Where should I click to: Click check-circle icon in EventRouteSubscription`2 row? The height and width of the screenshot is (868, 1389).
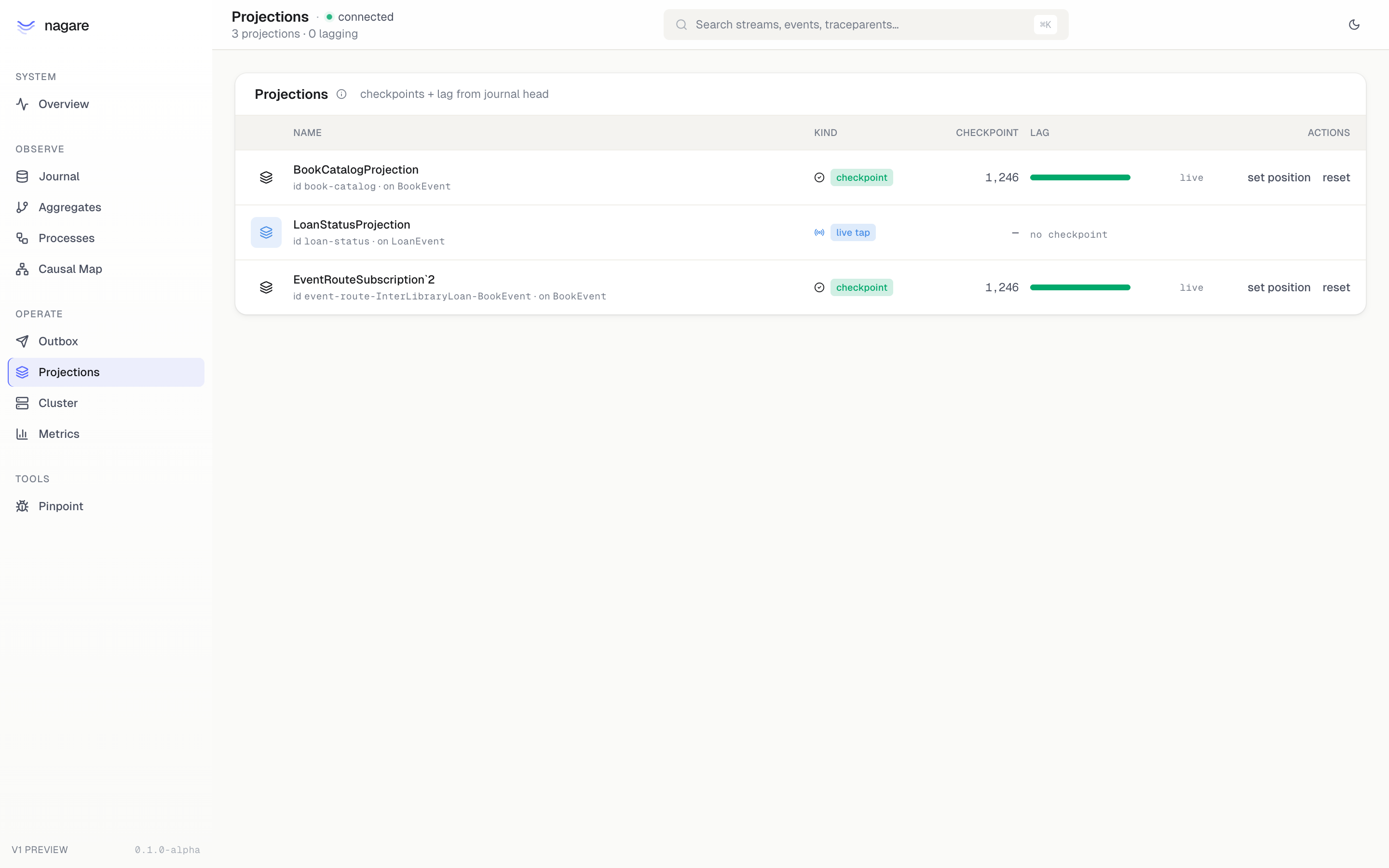point(819,287)
